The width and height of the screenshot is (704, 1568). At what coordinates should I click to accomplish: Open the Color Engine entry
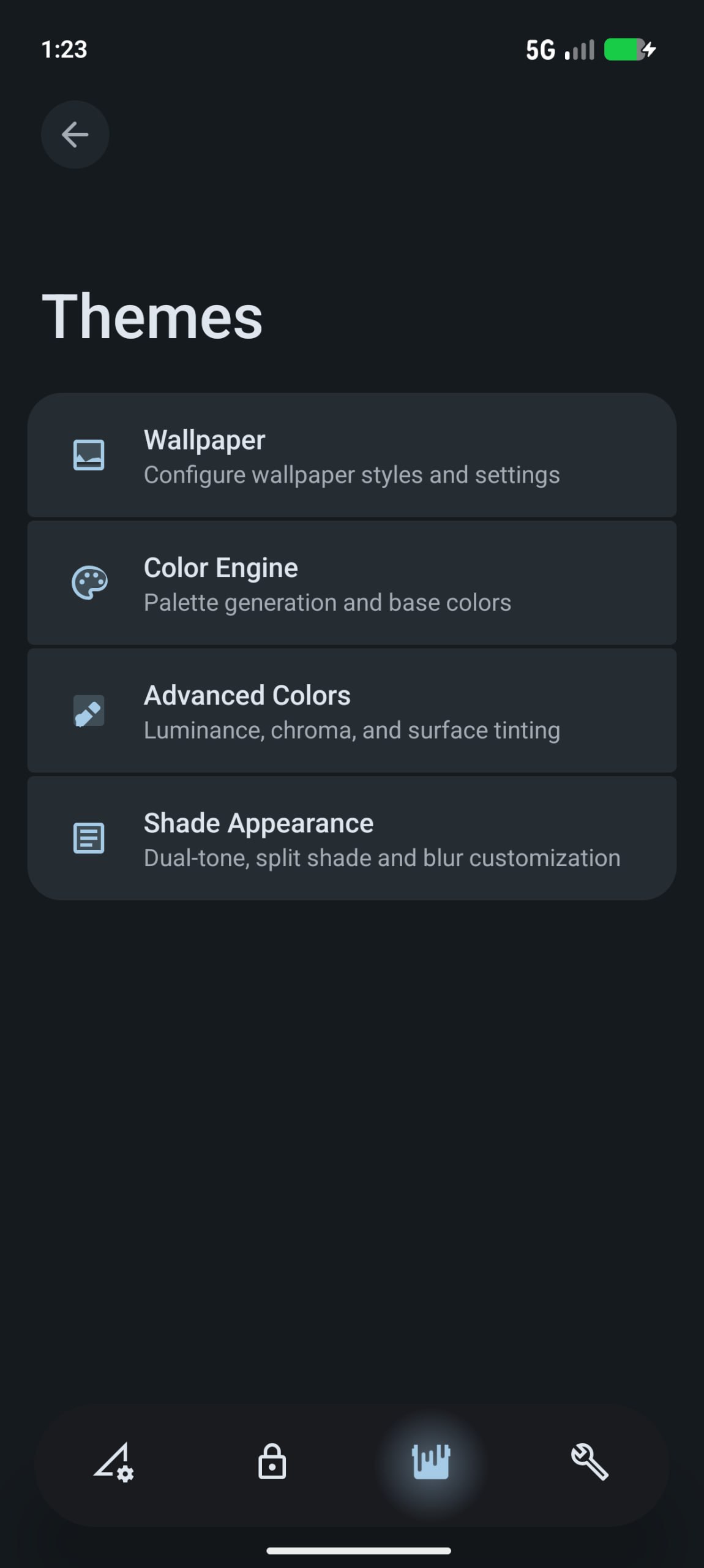[352, 582]
